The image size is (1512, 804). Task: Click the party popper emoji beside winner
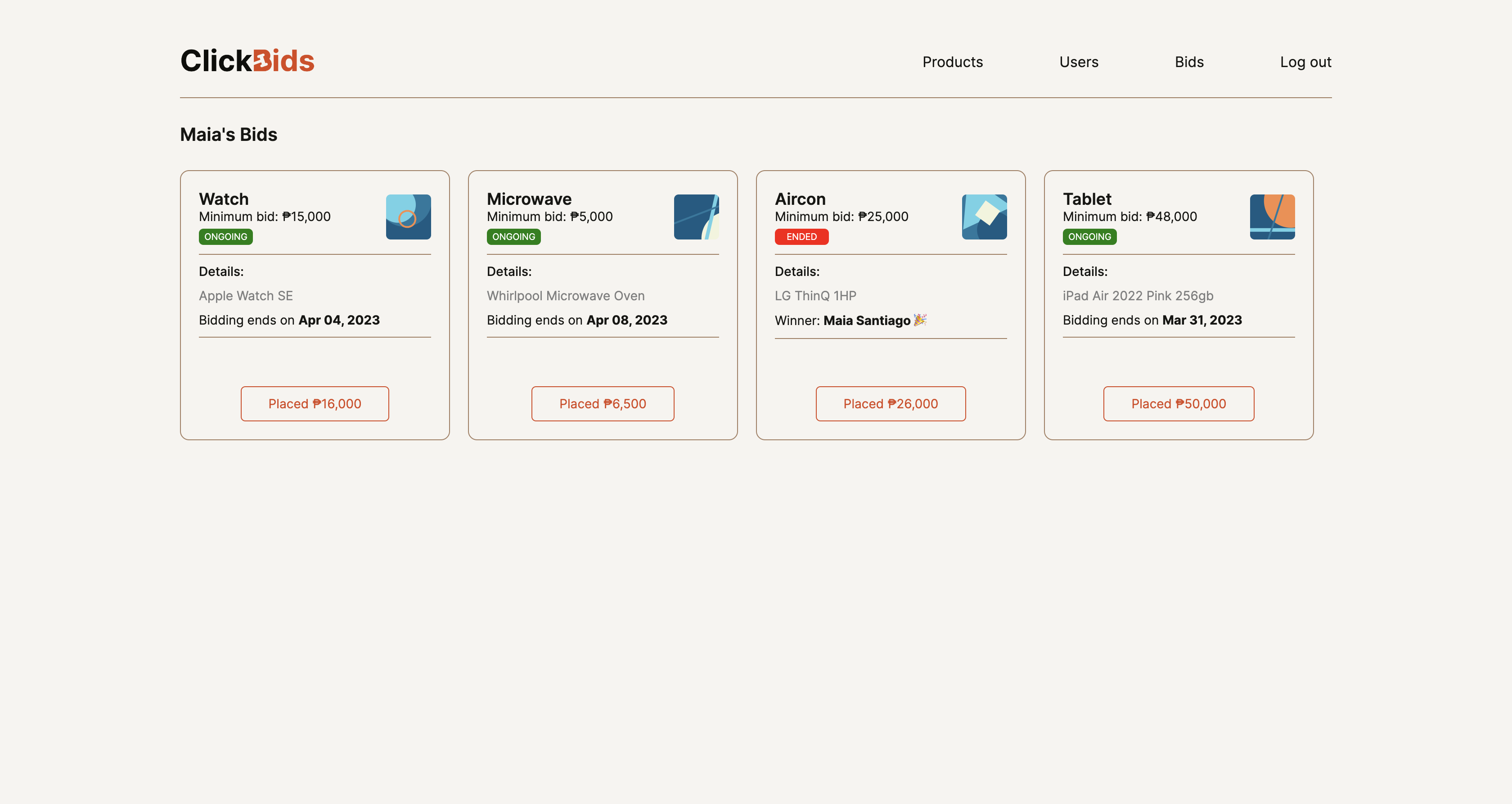click(x=920, y=320)
